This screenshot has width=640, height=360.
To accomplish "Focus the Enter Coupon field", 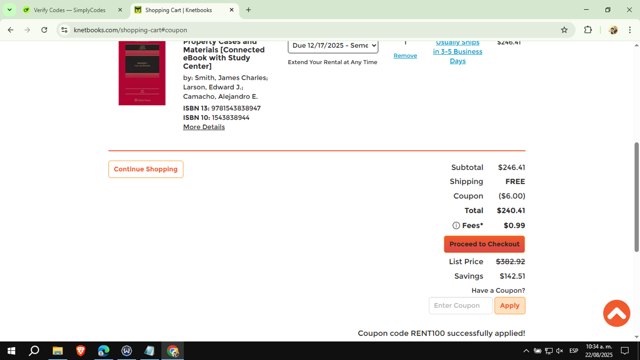I will pyautogui.click(x=460, y=305).
